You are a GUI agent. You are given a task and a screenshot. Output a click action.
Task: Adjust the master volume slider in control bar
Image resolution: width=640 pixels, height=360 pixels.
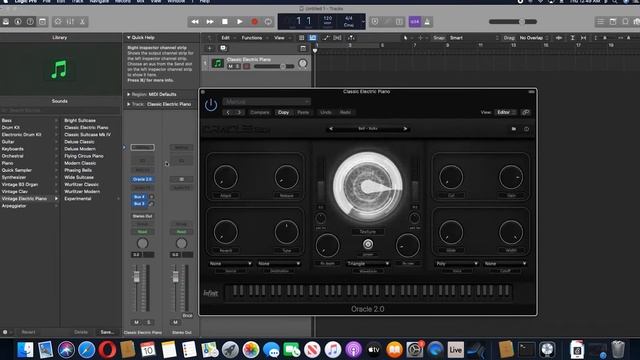click(x=513, y=22)
